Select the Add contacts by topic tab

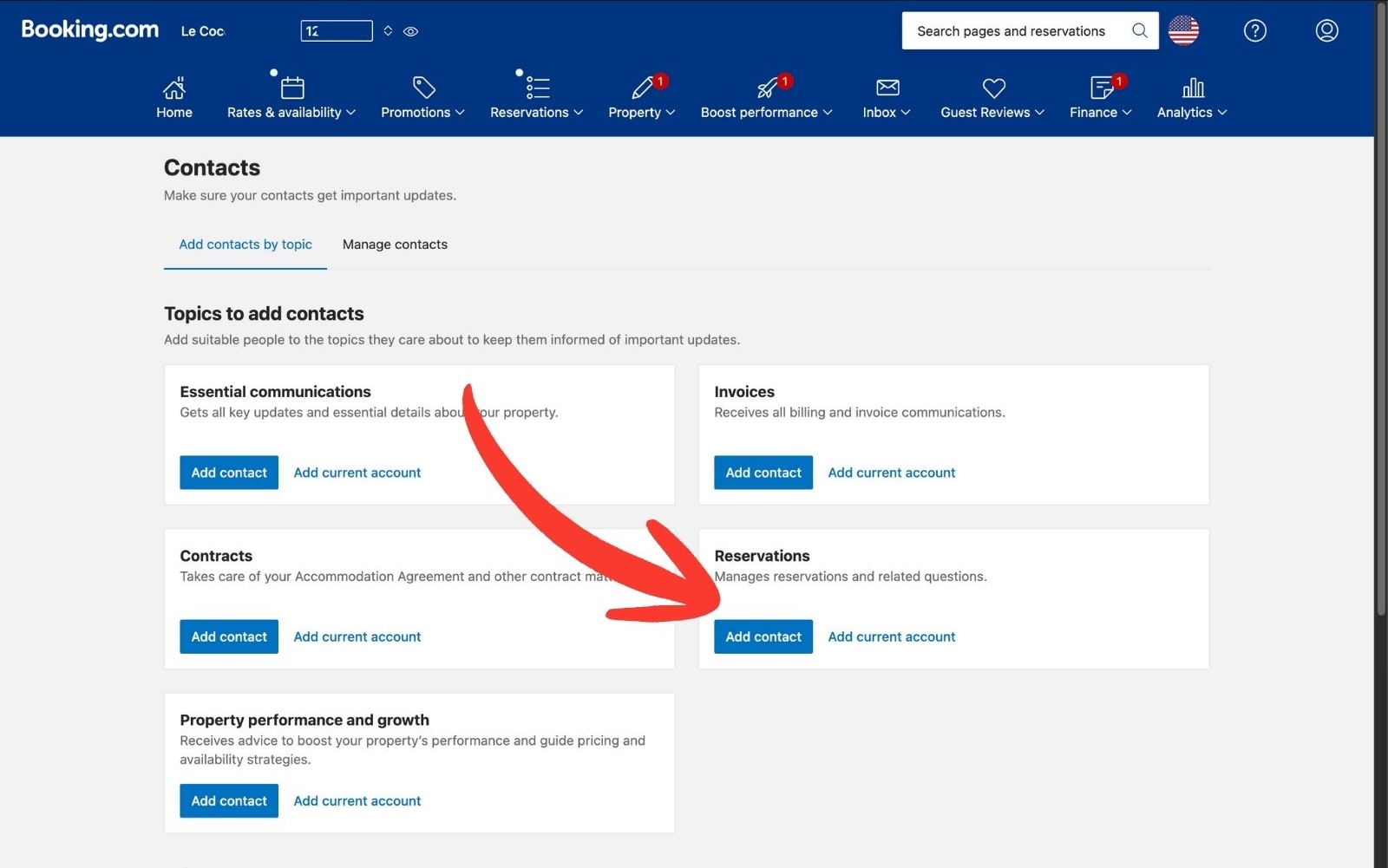(x=245, y=244)
